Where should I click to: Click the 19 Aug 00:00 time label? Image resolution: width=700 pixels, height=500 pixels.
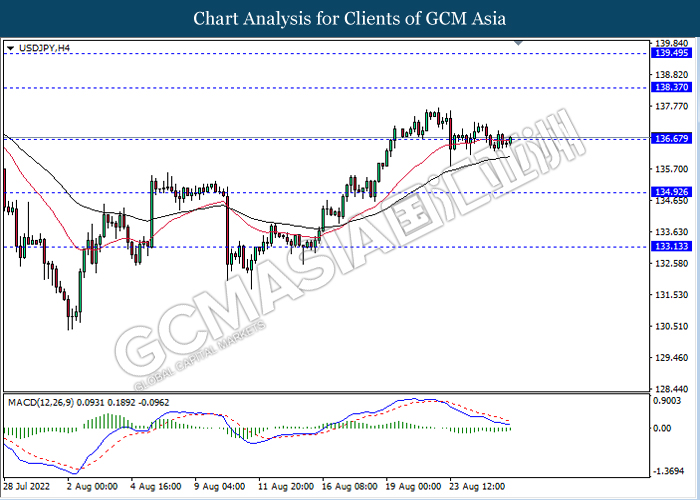414,486
